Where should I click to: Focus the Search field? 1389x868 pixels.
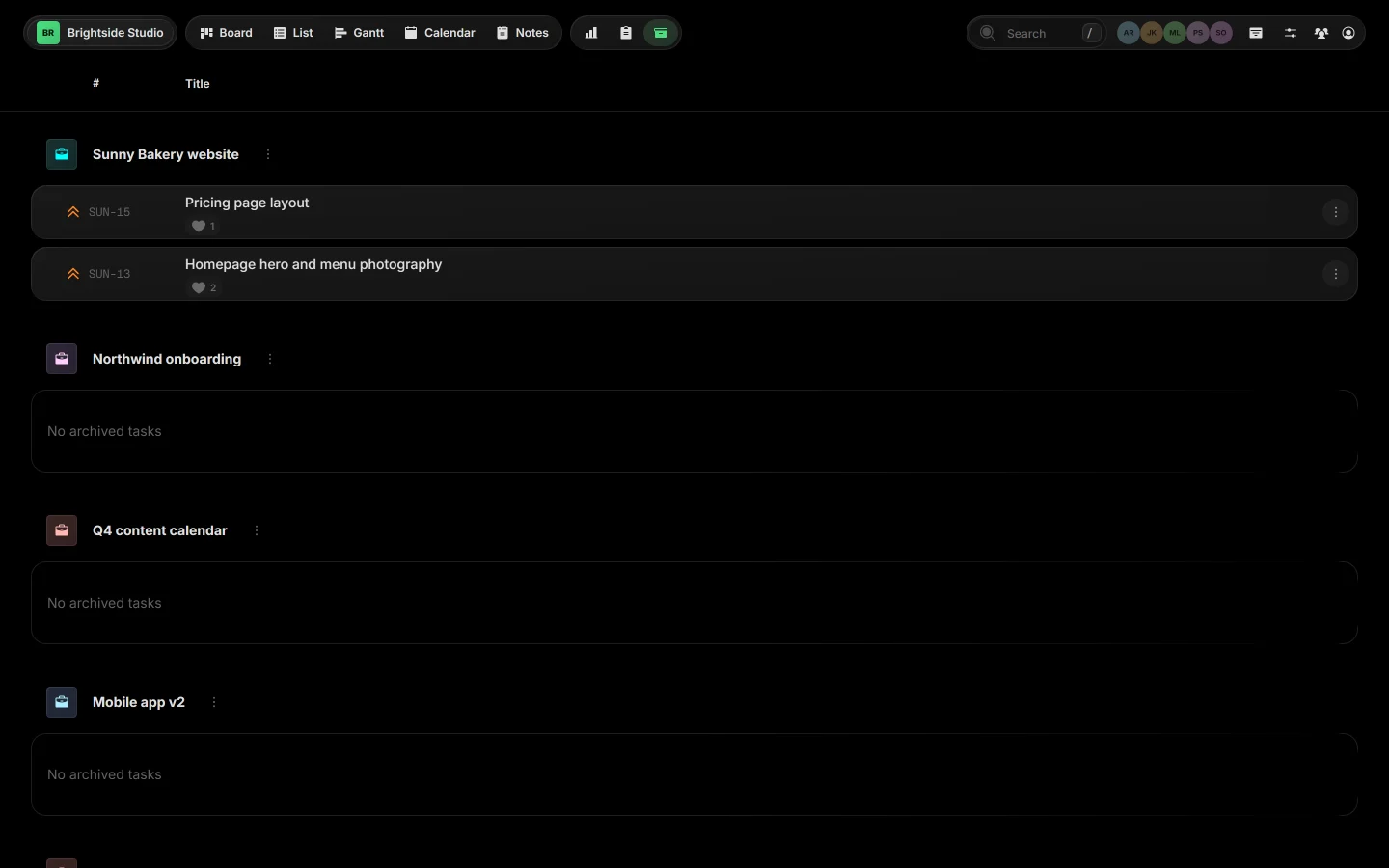pos(1037,33)
